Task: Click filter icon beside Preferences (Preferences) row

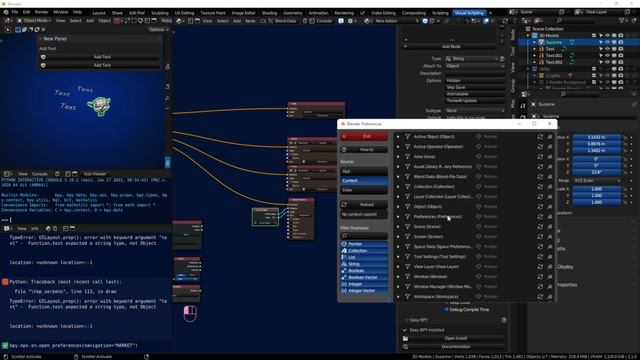Action: coord(407,217)
